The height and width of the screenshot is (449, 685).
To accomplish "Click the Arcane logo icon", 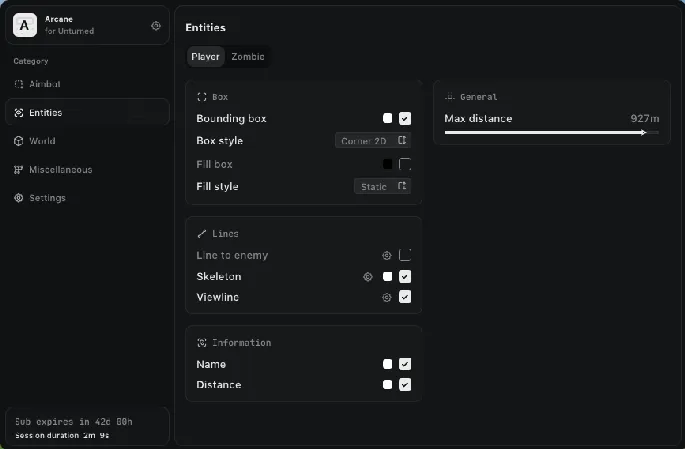I will (x=25, y=25).
